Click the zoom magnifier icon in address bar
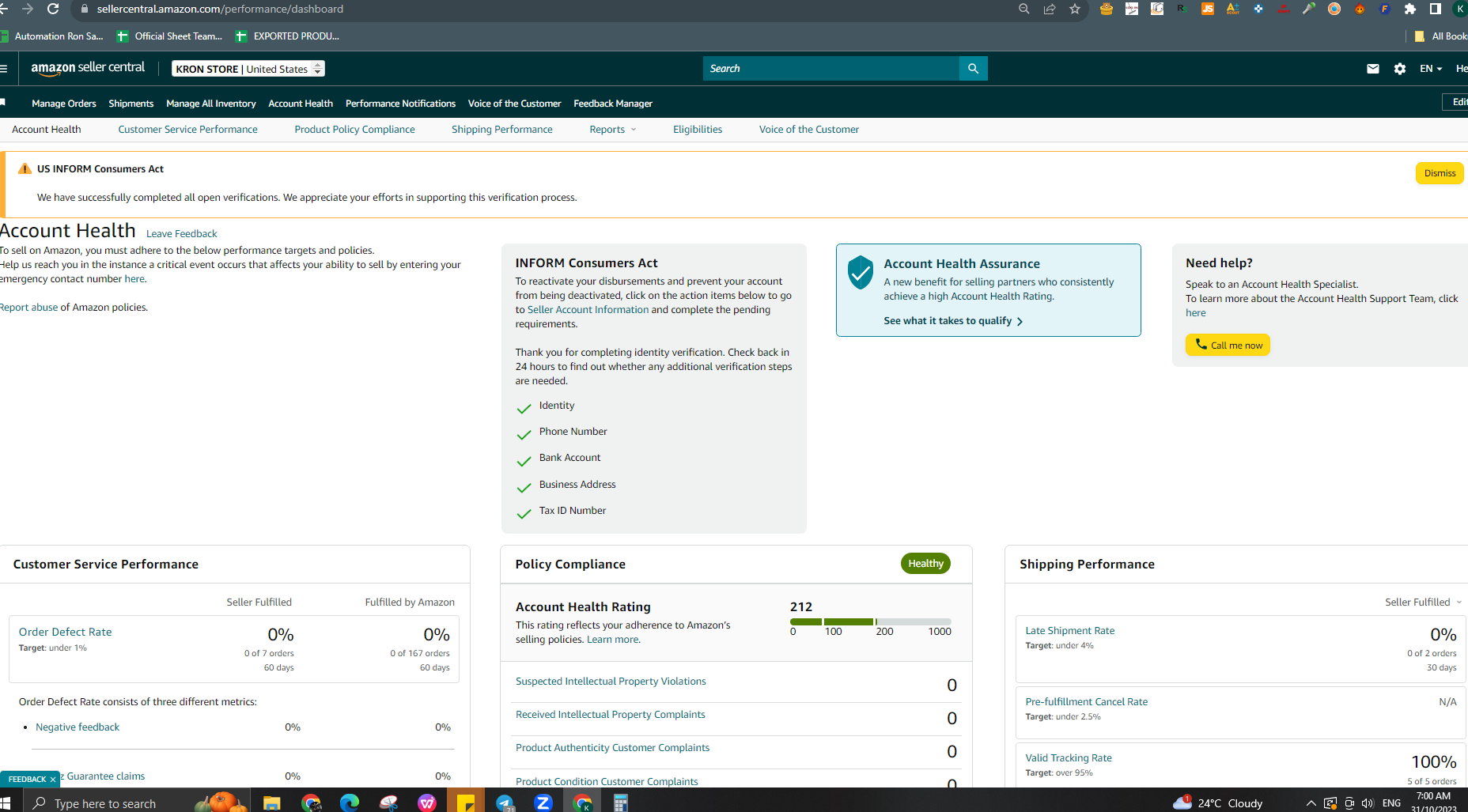 (1024, 9)
